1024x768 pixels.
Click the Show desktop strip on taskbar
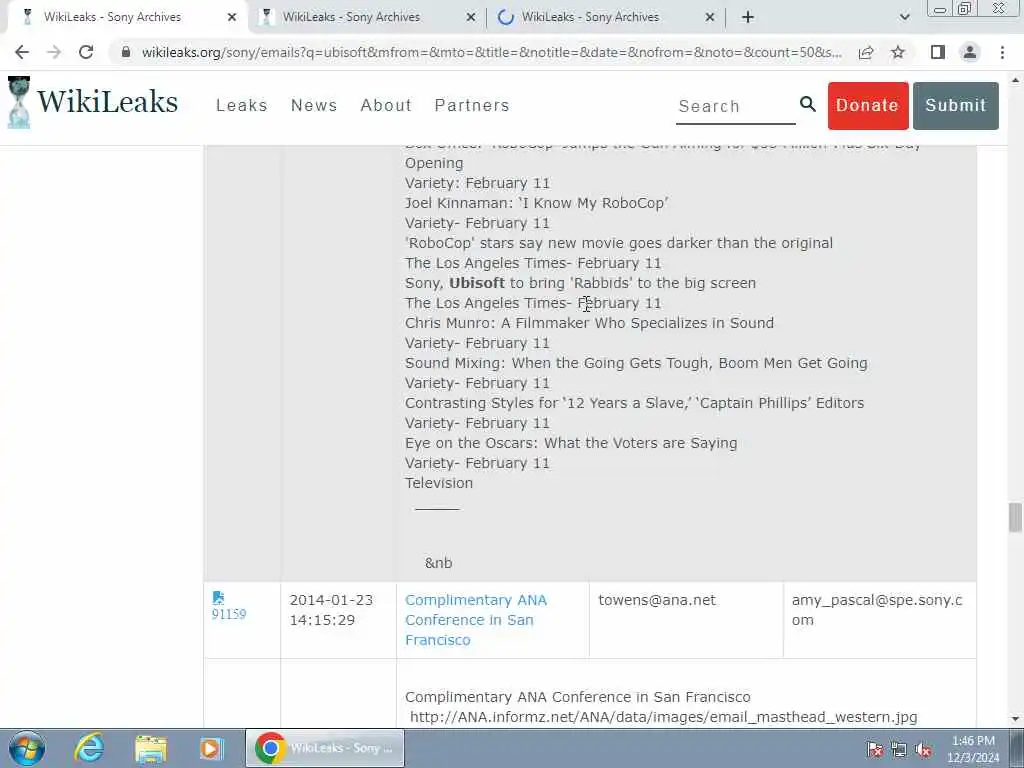[1018, 748]
